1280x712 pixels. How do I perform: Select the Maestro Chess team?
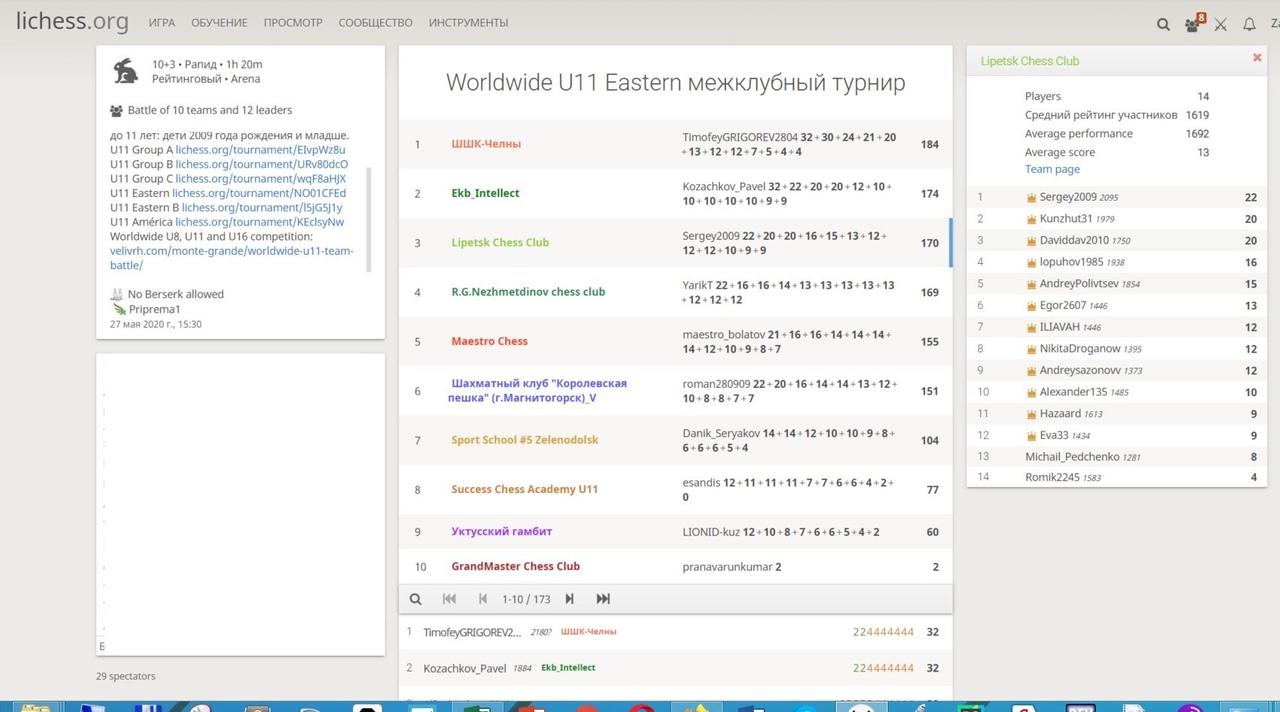(x=489, y=341)
